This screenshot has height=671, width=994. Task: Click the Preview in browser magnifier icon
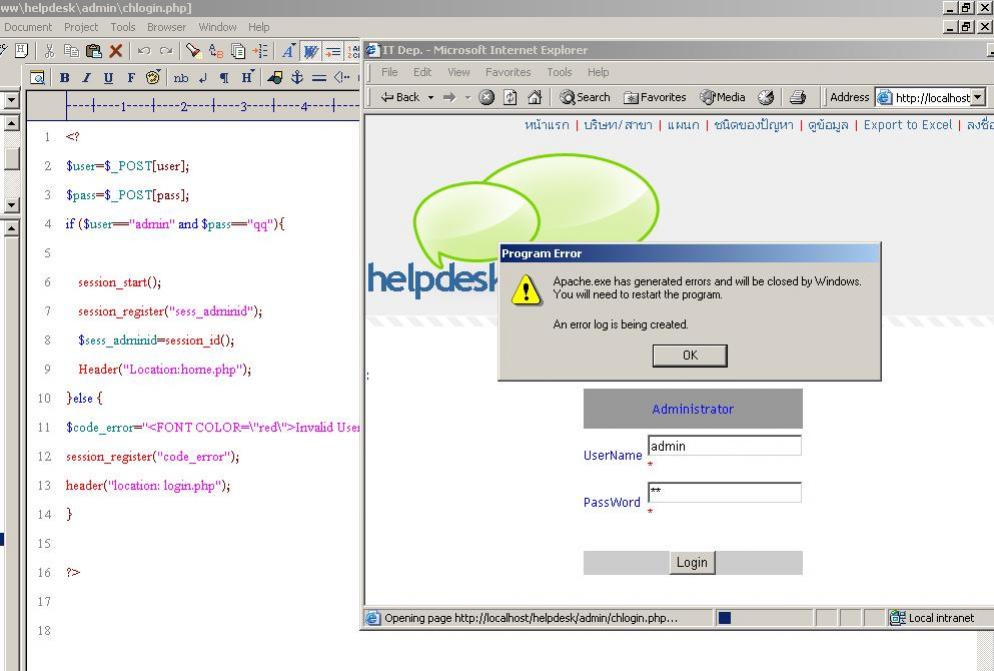pyautogui.click(x=37, y=77)
